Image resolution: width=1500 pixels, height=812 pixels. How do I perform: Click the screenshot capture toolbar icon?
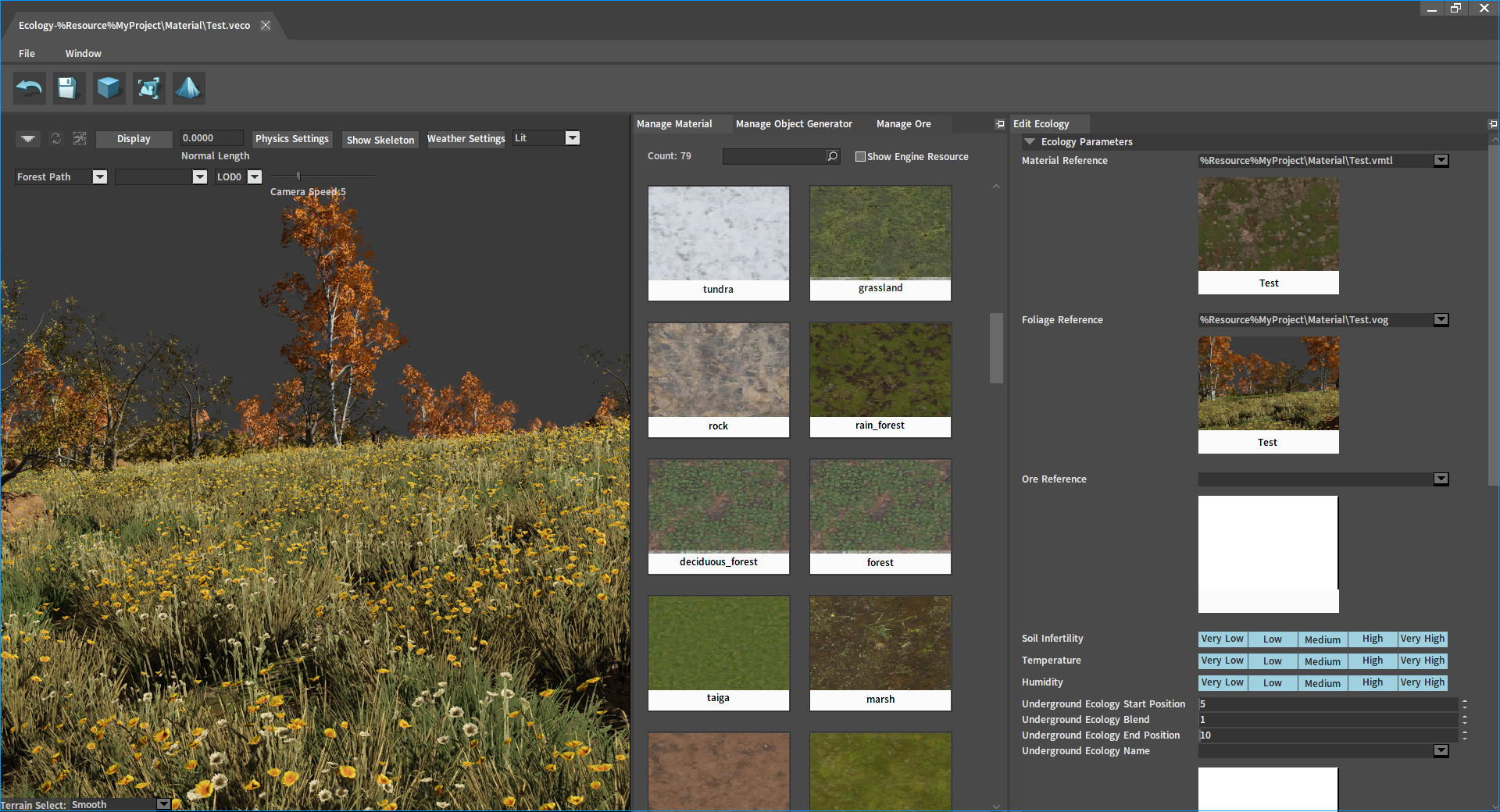coord(148,88)
